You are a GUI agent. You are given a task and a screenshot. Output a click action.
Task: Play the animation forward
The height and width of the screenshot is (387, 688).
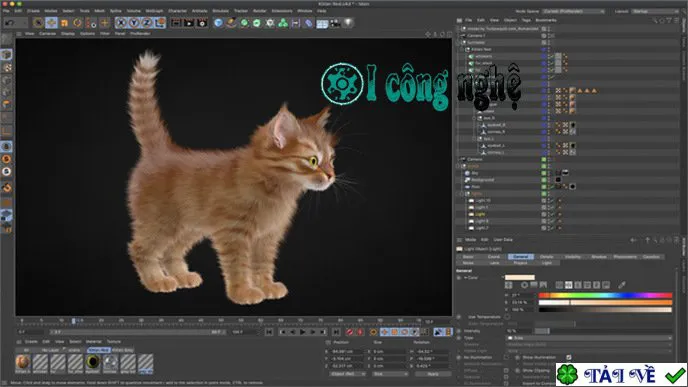[x=303, y=332]
